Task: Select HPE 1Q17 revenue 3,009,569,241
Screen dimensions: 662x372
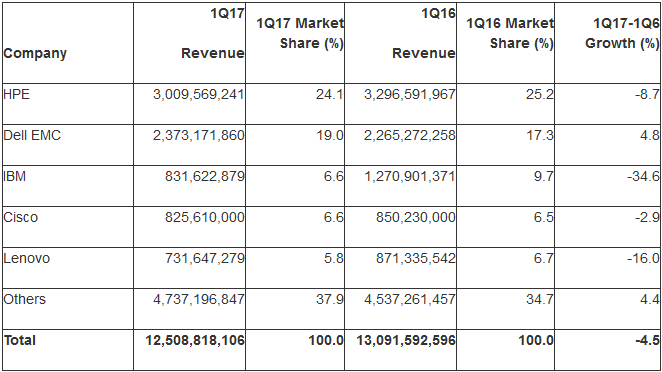Action: 199,94
